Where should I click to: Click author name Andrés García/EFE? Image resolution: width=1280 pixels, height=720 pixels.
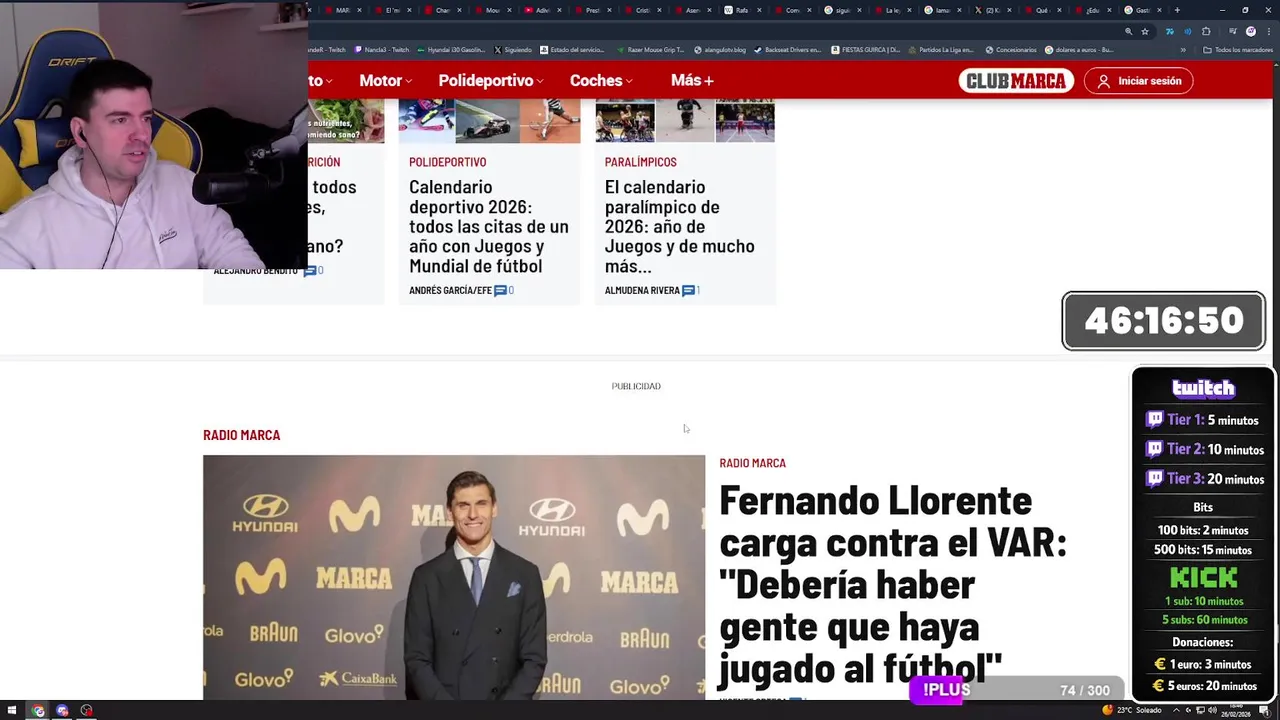coord(450,290)
